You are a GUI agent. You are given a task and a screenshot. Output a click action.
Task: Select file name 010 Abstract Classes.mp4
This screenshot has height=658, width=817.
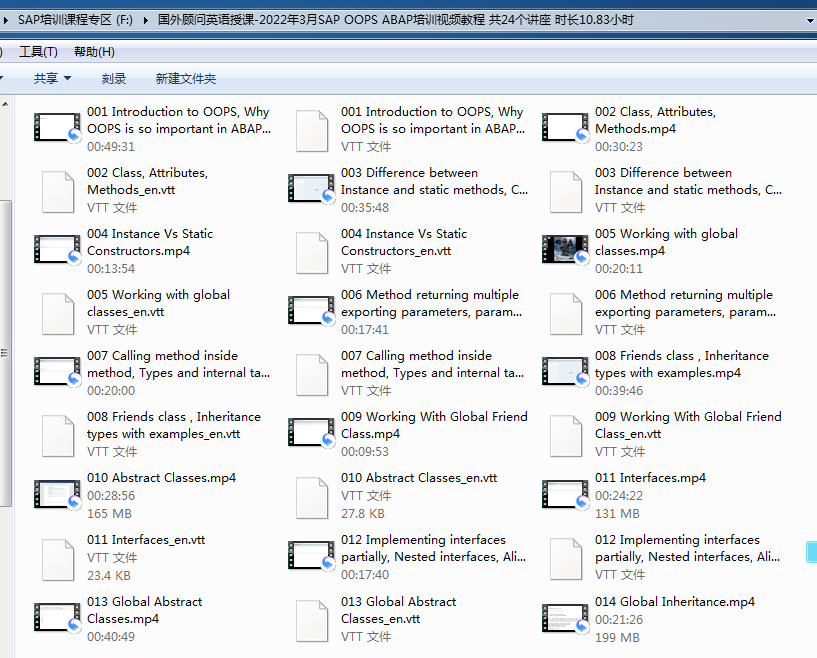pyautogui.click(x=162, y=478)
